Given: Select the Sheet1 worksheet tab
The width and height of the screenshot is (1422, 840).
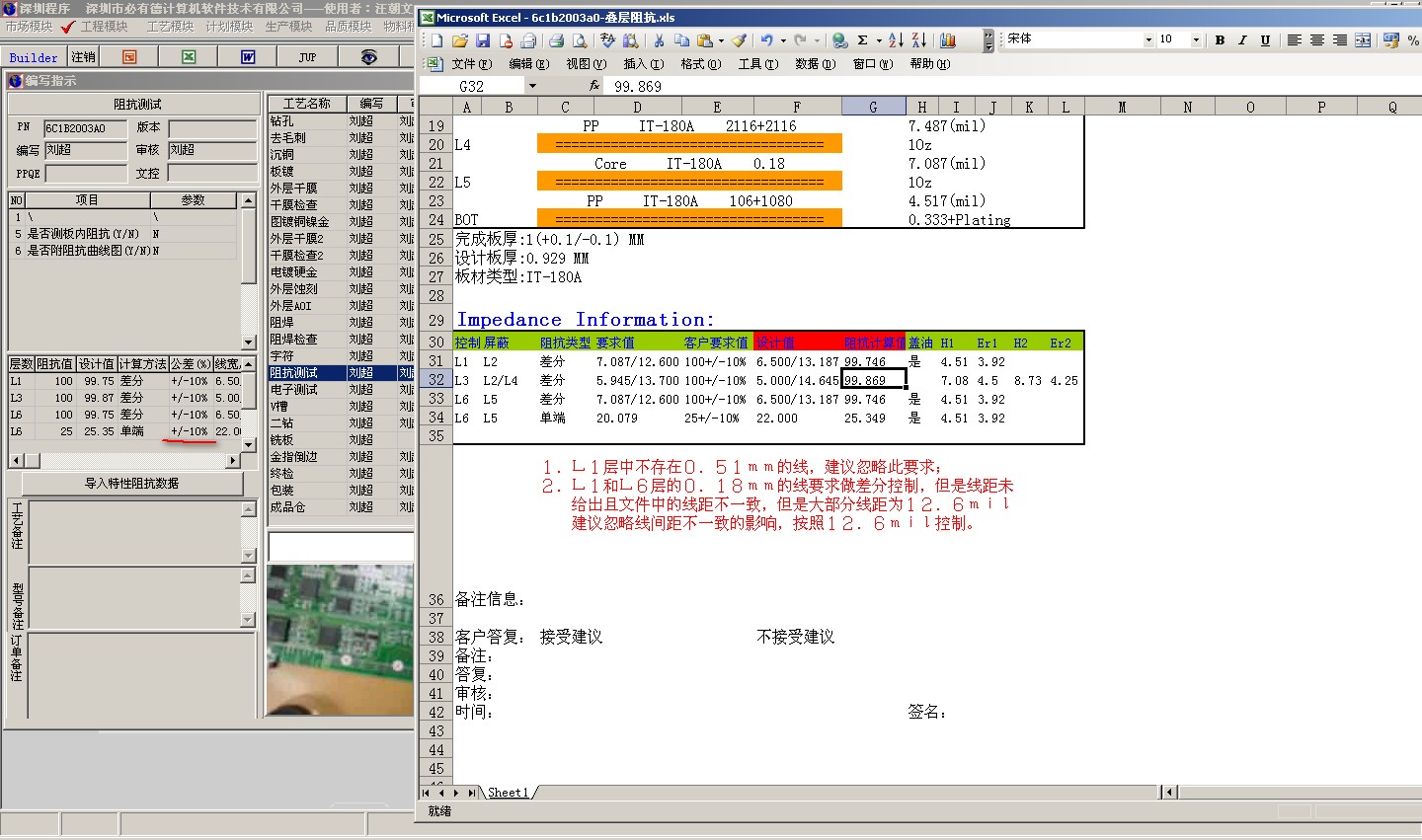Looking at the screenshot, I should point(509,792).
